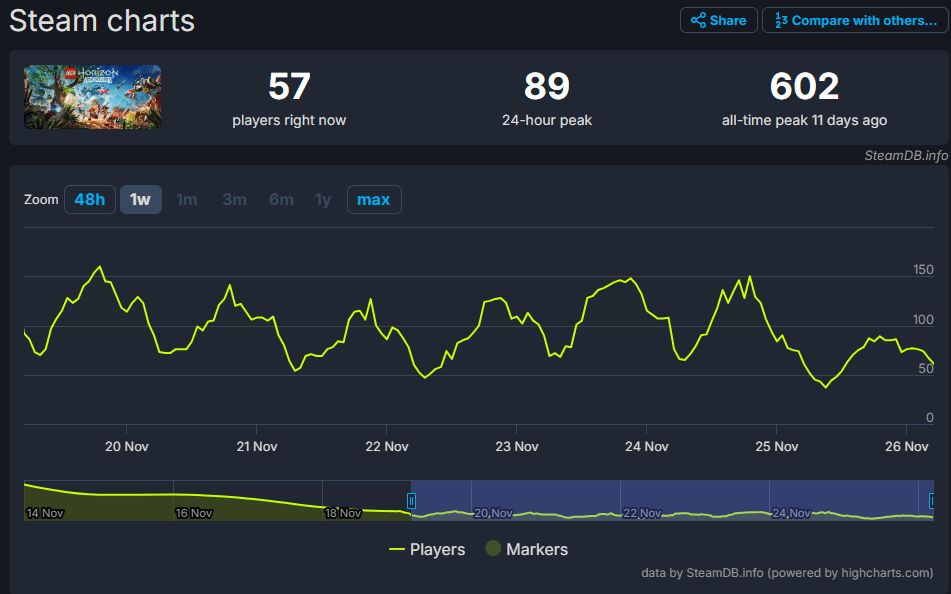The width and height of the screenshot is (951, 594).
Task: Choose the 1m zoom option
Action: (x=187, y=199)
